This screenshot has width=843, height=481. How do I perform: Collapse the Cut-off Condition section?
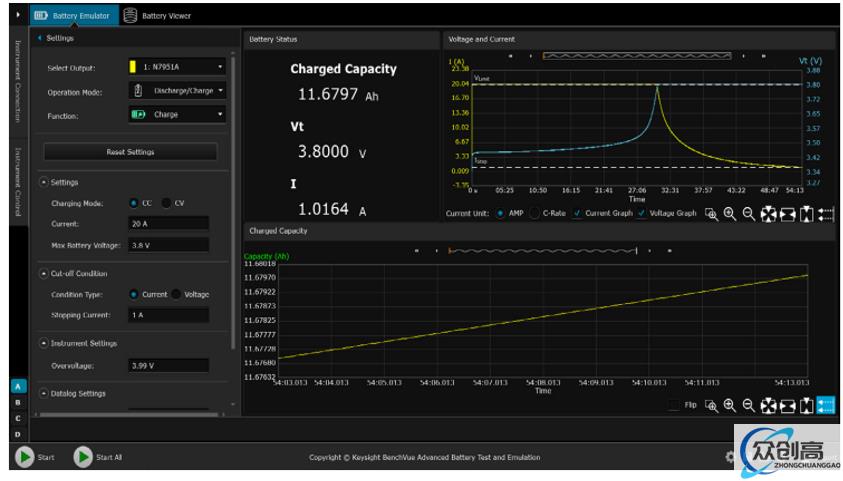pyautogui.click(x=44, y=273)
